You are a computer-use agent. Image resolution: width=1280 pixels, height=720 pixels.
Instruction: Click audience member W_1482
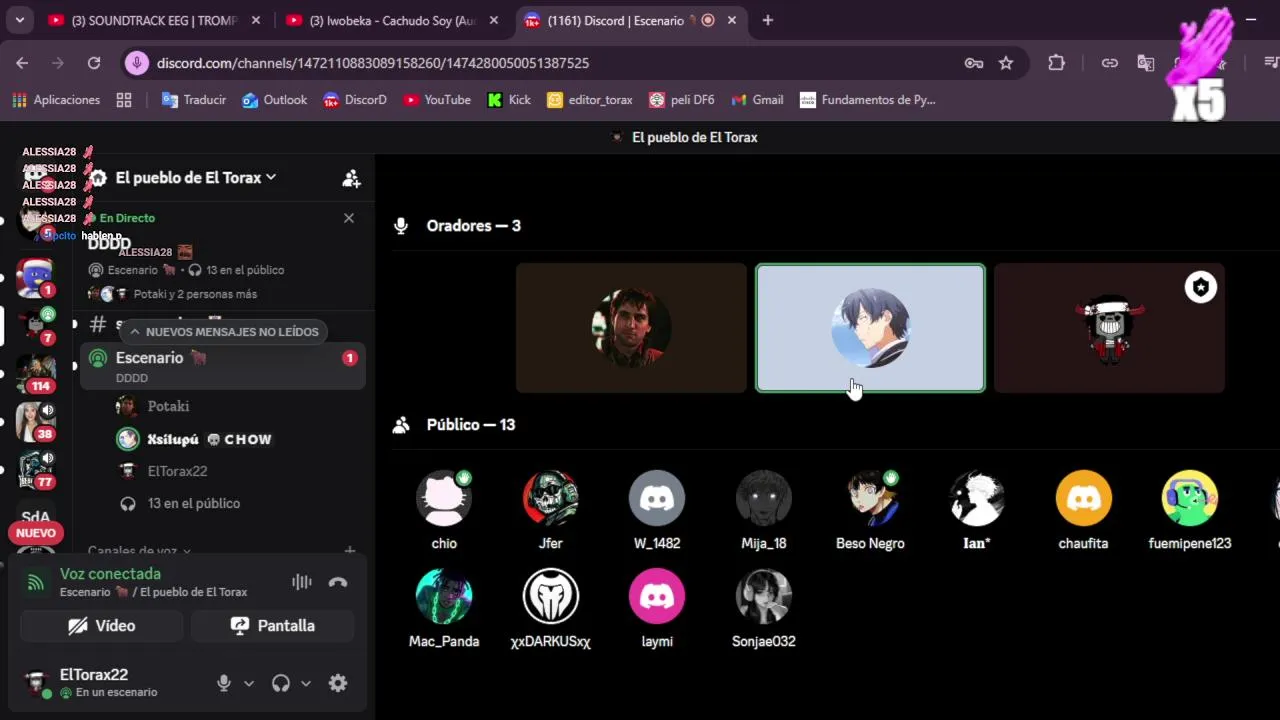[657, 510]
